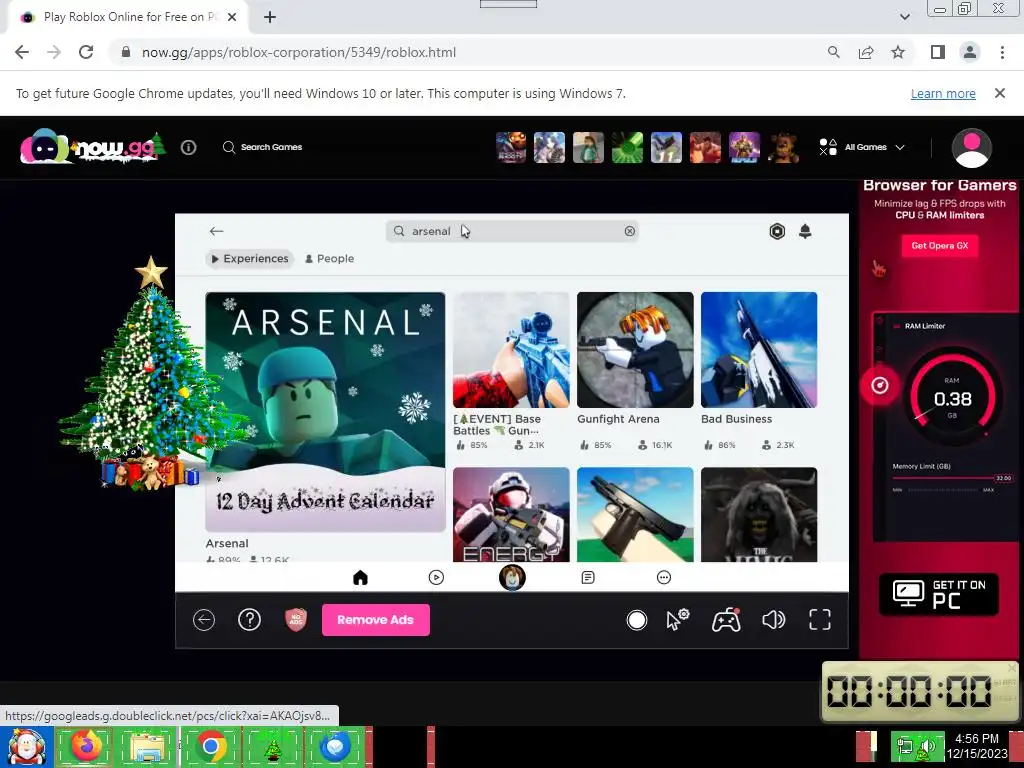The width and height of the screenshot is (1024, 768).
Task: Reload the page in Chrome
Action: coord(86,52)
